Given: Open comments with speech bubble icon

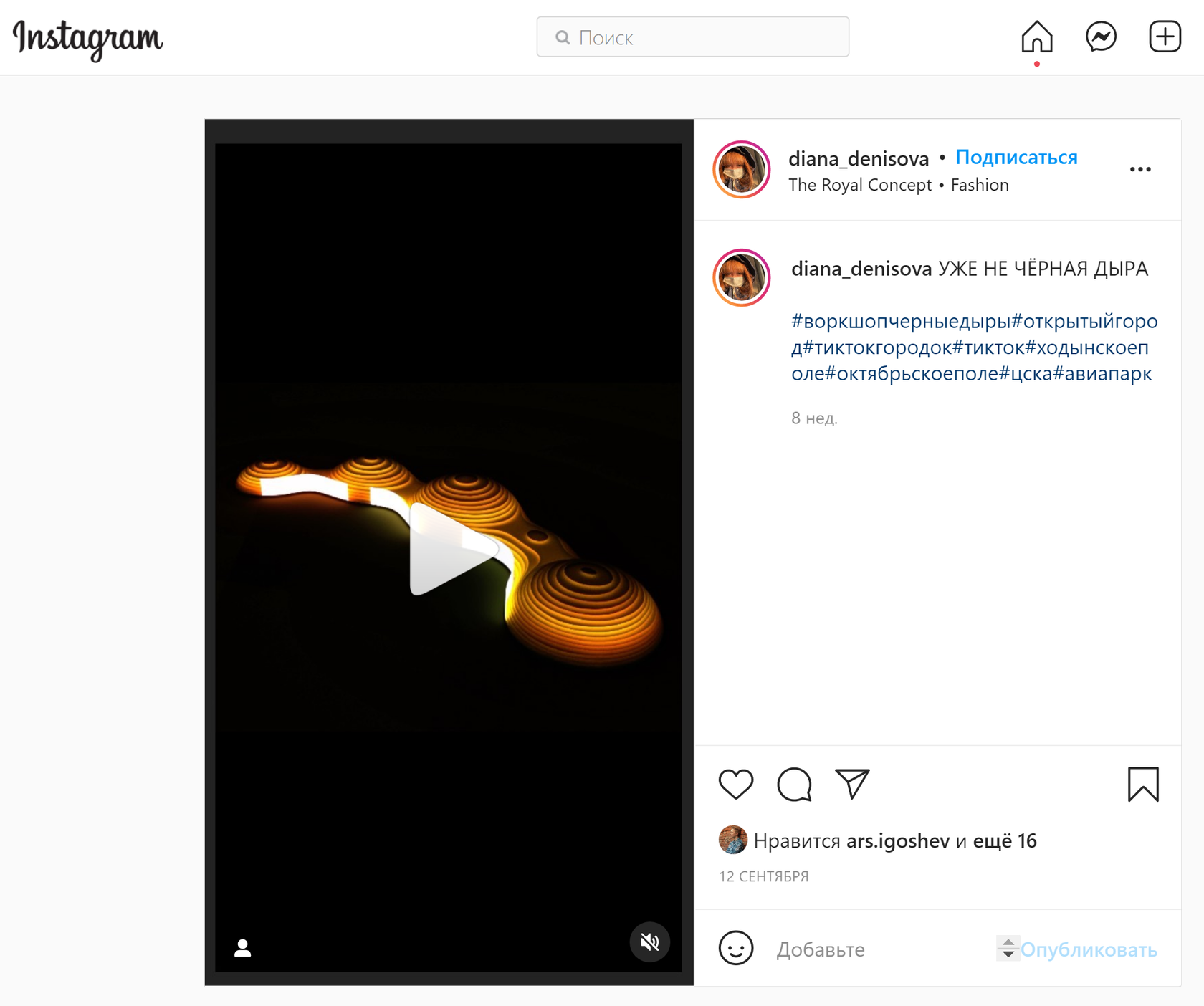Looking at the screenshot, I should pyautogui.click(x=794, y=784).
